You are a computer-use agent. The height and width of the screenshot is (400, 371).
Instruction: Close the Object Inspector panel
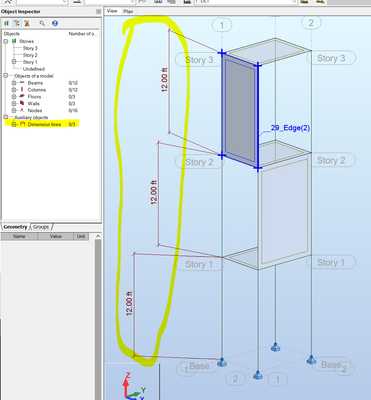pyautogui.click(x=98, y=12)
